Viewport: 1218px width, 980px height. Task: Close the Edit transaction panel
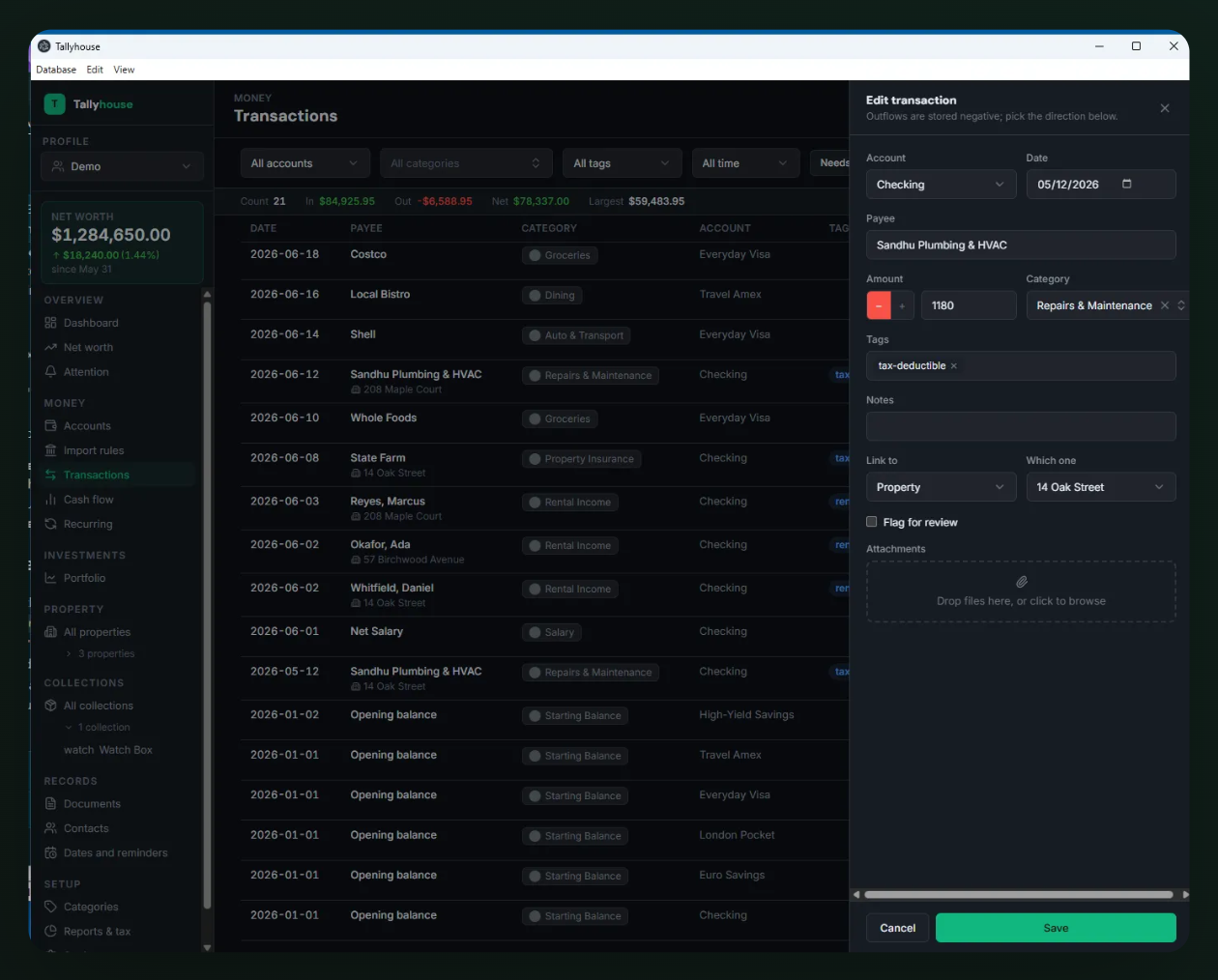[1165, 108]
